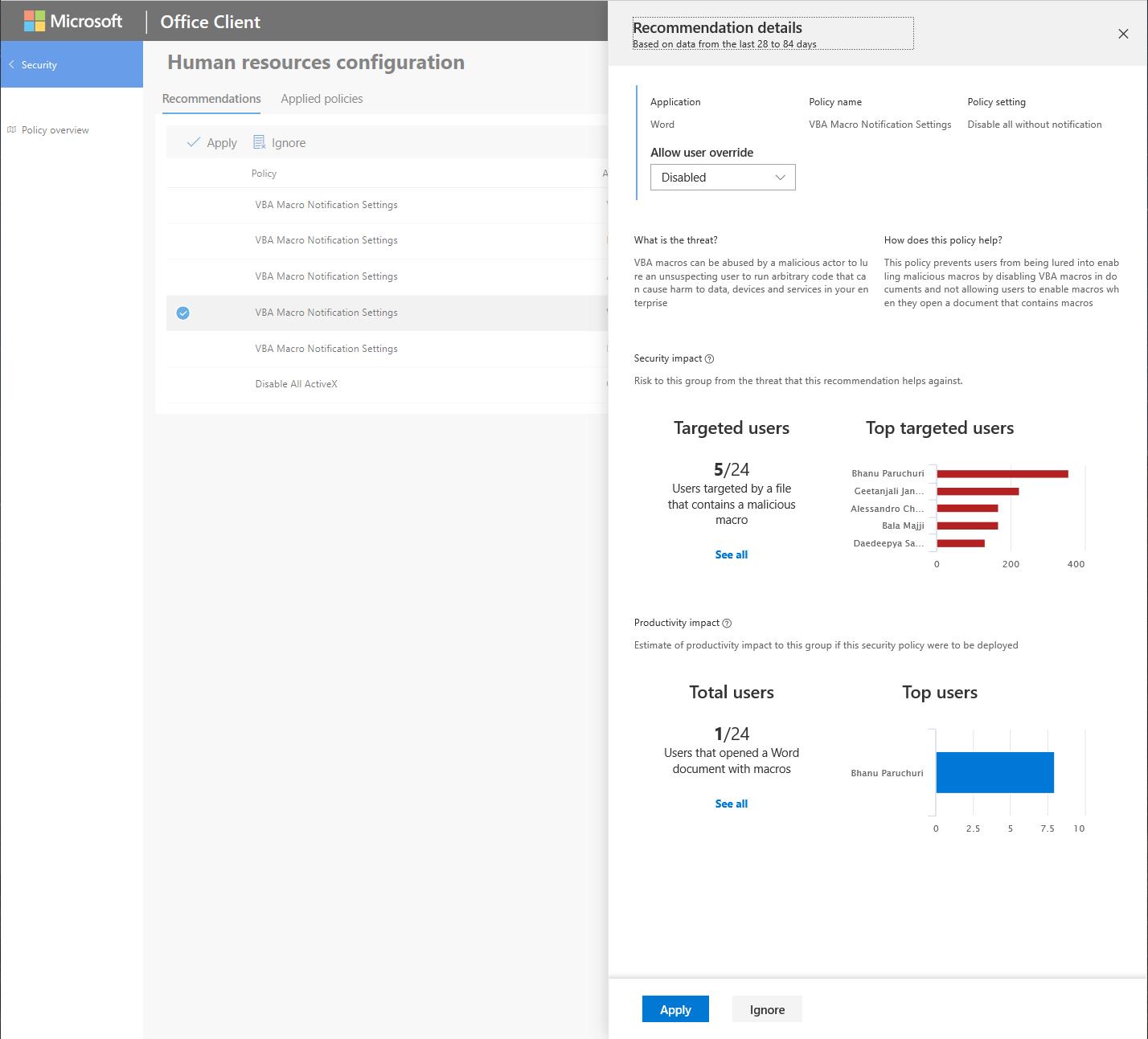Click the Word application value
The height and width of the screenshot is (1039, 1148).
click(x=662, y=125)
